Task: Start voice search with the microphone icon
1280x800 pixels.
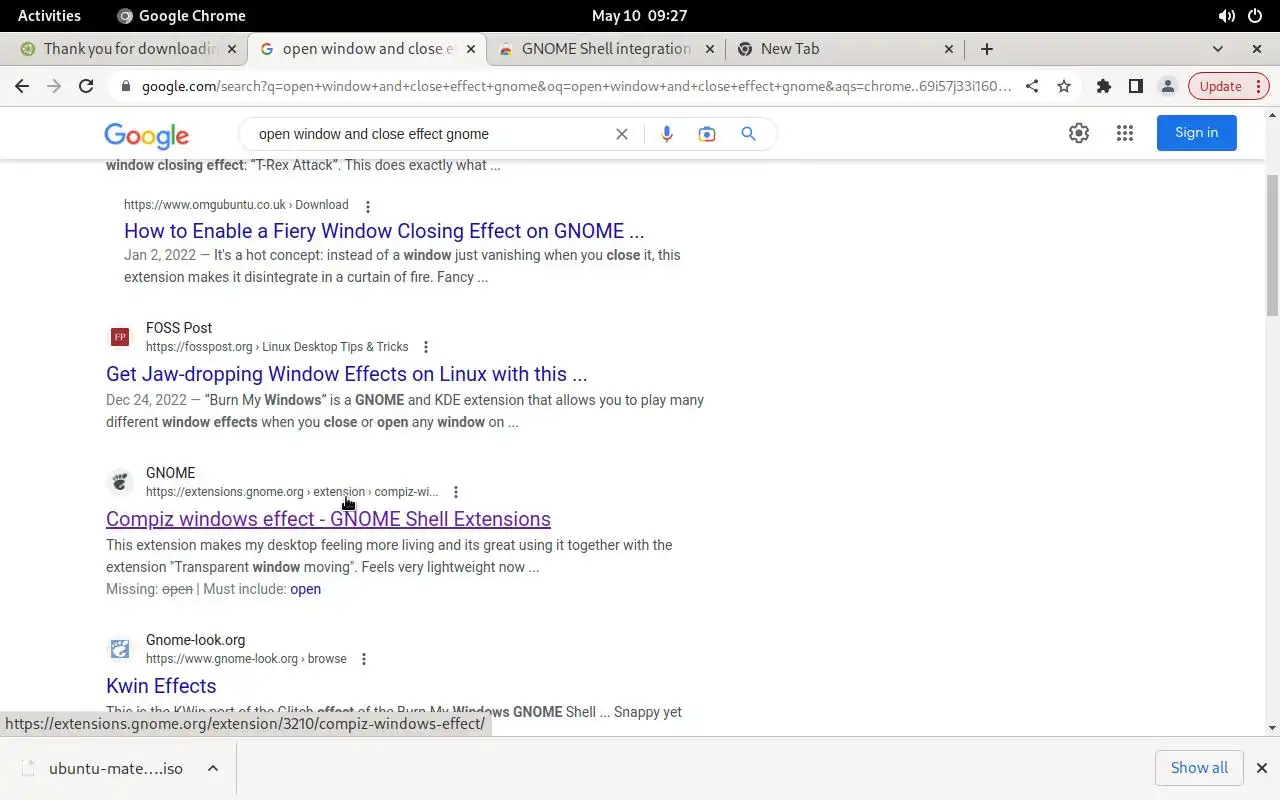Action: (667, 134)
